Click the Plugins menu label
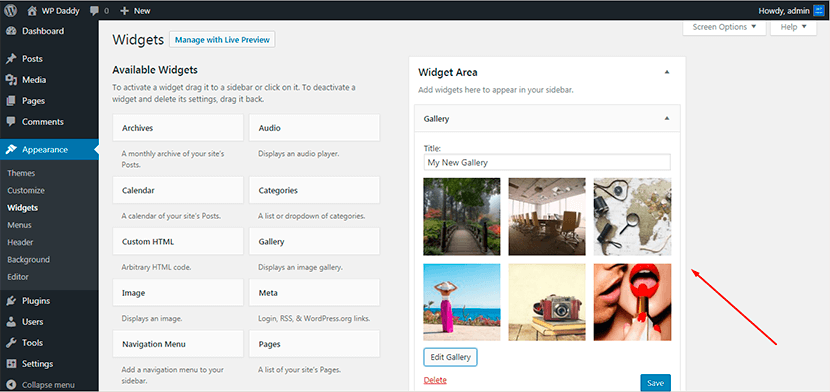 pos(36,301)
